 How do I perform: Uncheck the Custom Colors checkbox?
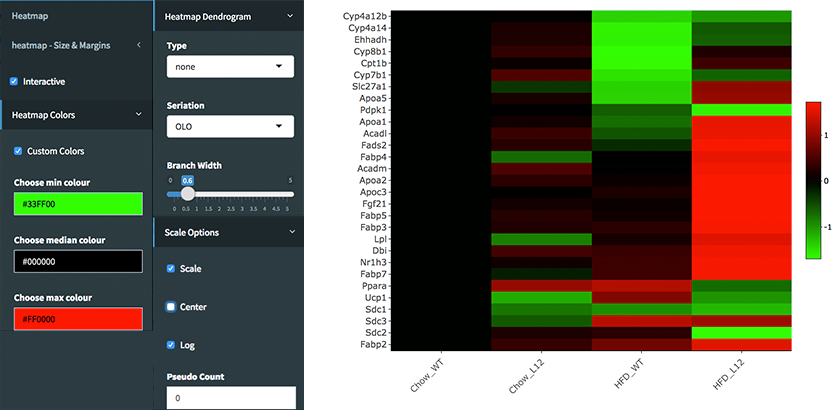pos(18,151)
